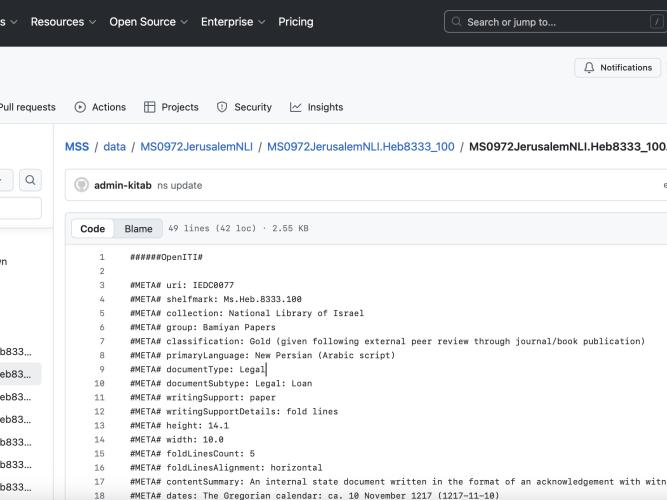Viewport: 667px width, 500px height.
Task: Click the file tree search magnifier icon
Action: click(x=30, y=180)
